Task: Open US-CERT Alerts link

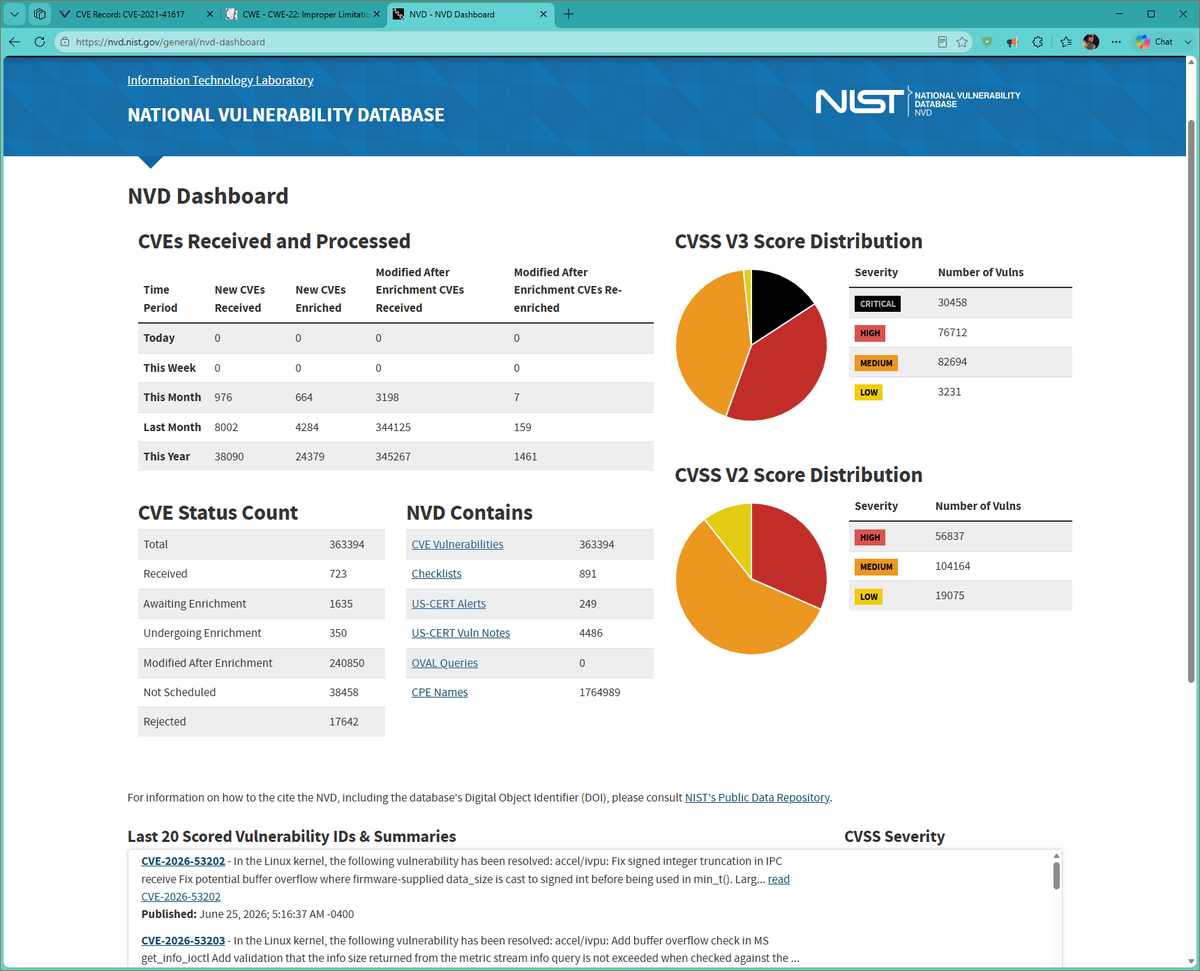Action: 448,604
